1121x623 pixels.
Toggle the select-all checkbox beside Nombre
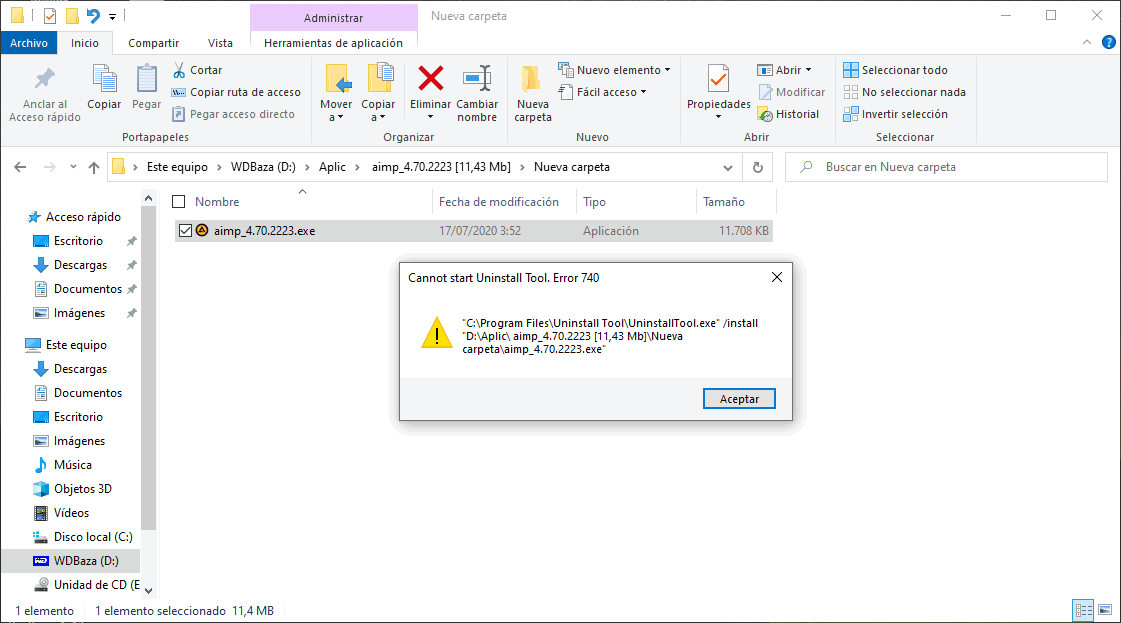179,202
